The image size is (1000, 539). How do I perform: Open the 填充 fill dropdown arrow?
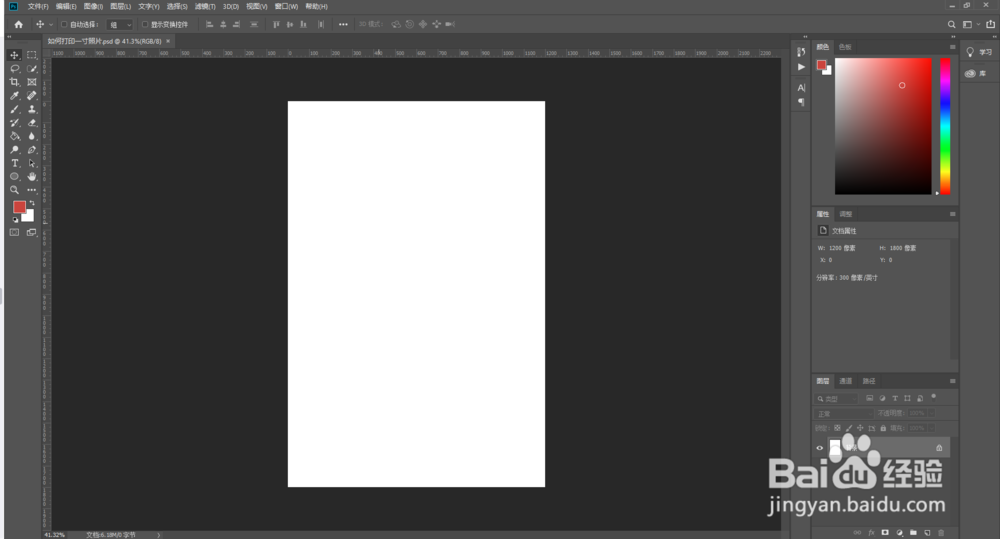click(930, 428)
